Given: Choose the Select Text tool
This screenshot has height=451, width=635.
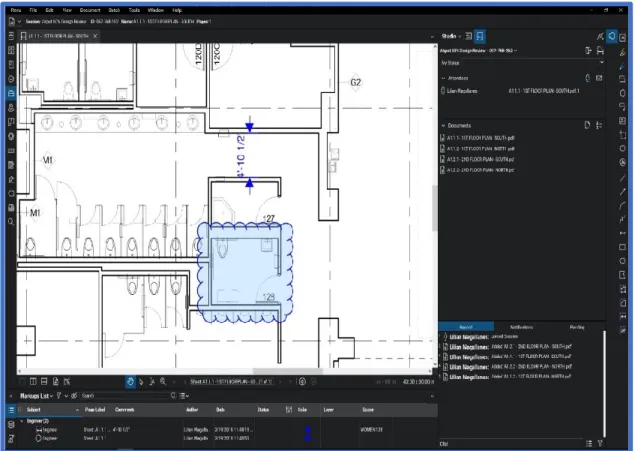Looking at the screenshot, I should (152, 381).
